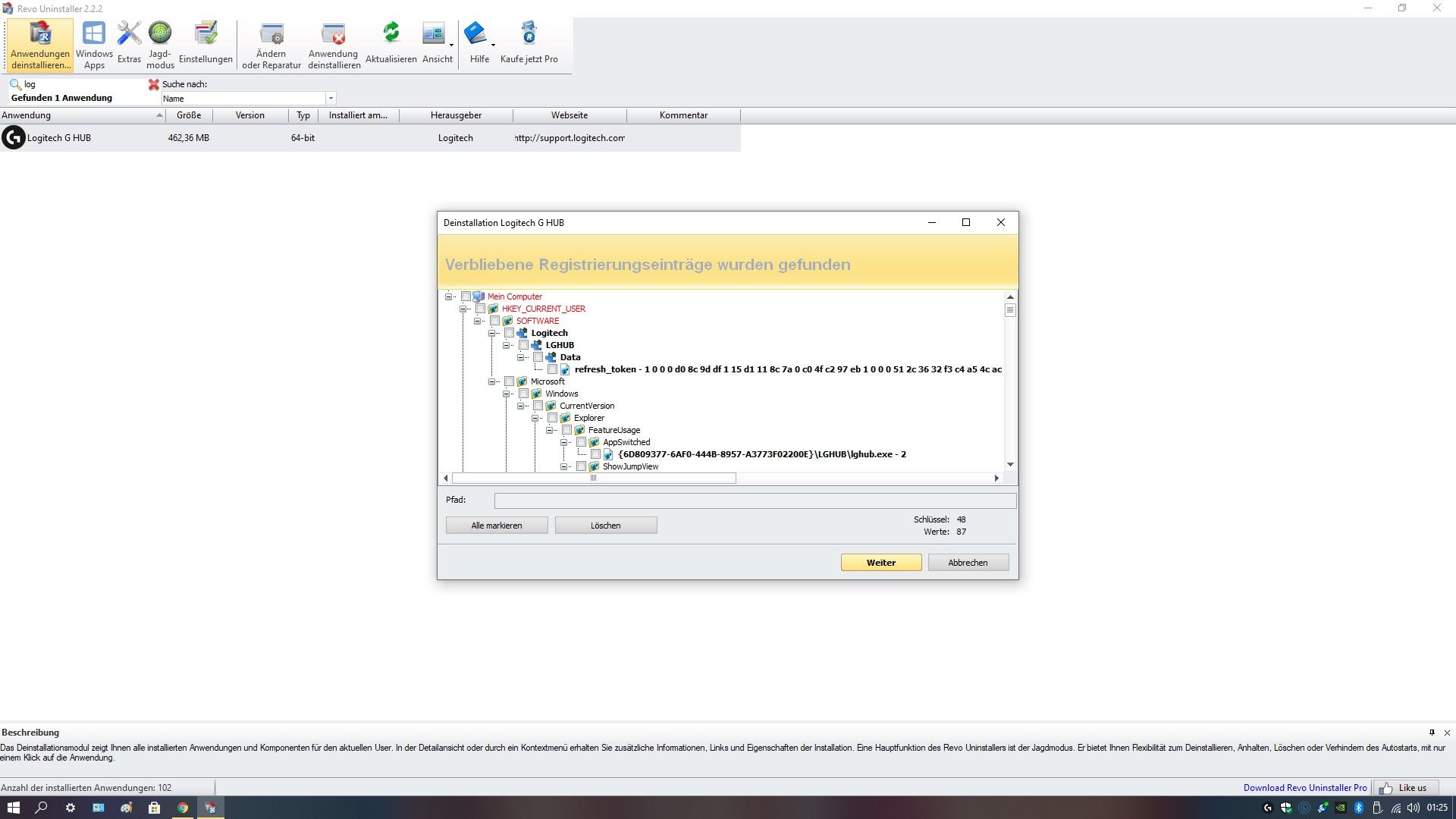Sort by Herausgeber column header
This screenshot has width=1456, height=819.
pos(456,115)
